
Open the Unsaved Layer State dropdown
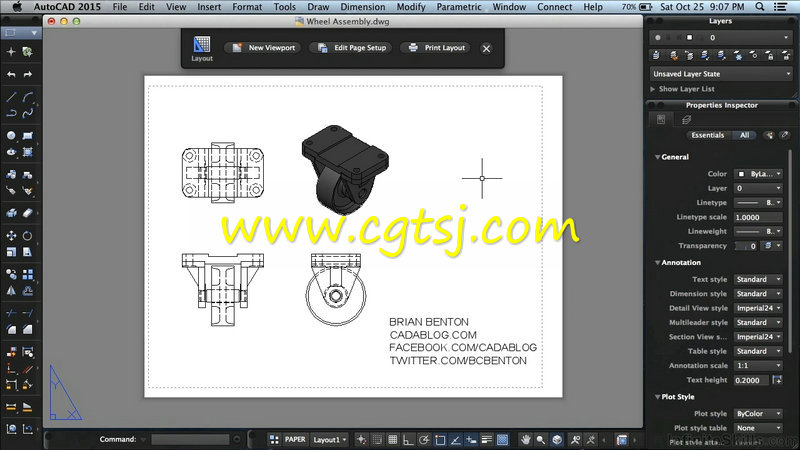(721, 74)
